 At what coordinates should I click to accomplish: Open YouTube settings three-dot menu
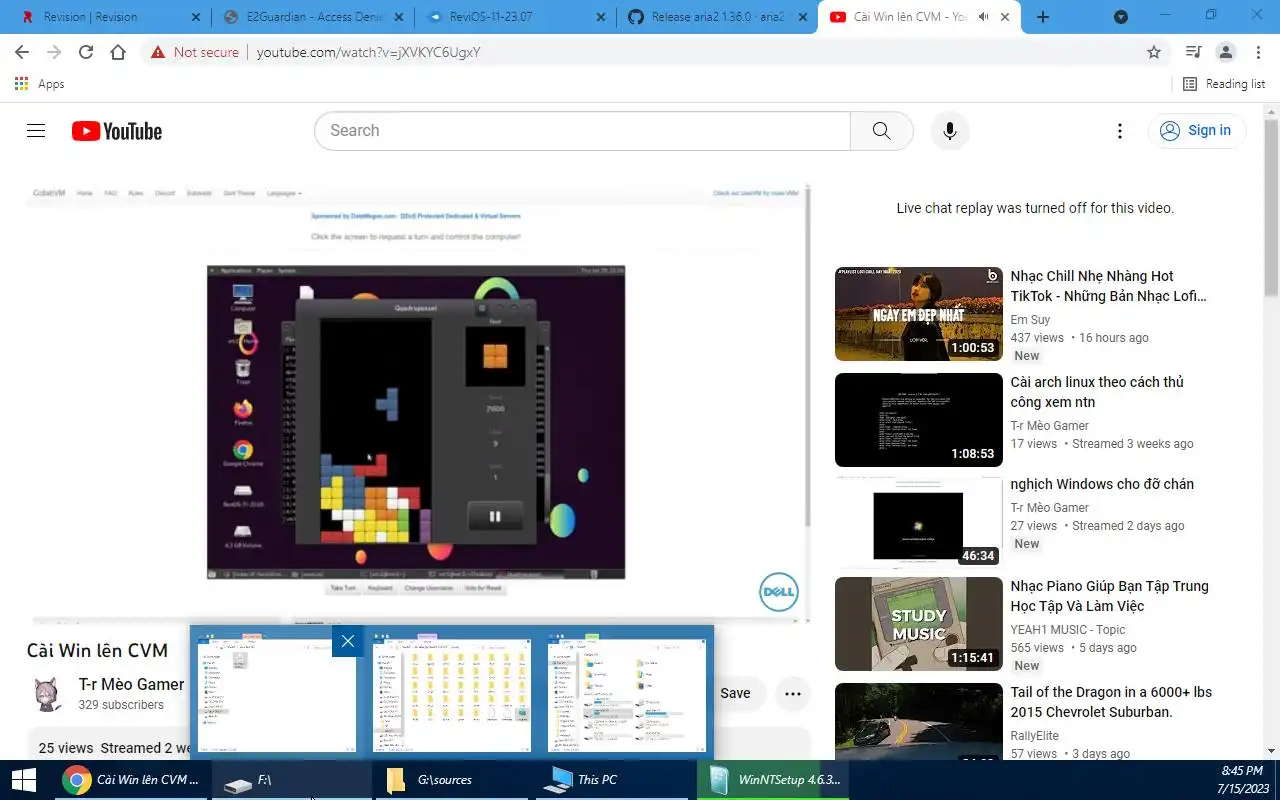click(x=1120, y=131)
